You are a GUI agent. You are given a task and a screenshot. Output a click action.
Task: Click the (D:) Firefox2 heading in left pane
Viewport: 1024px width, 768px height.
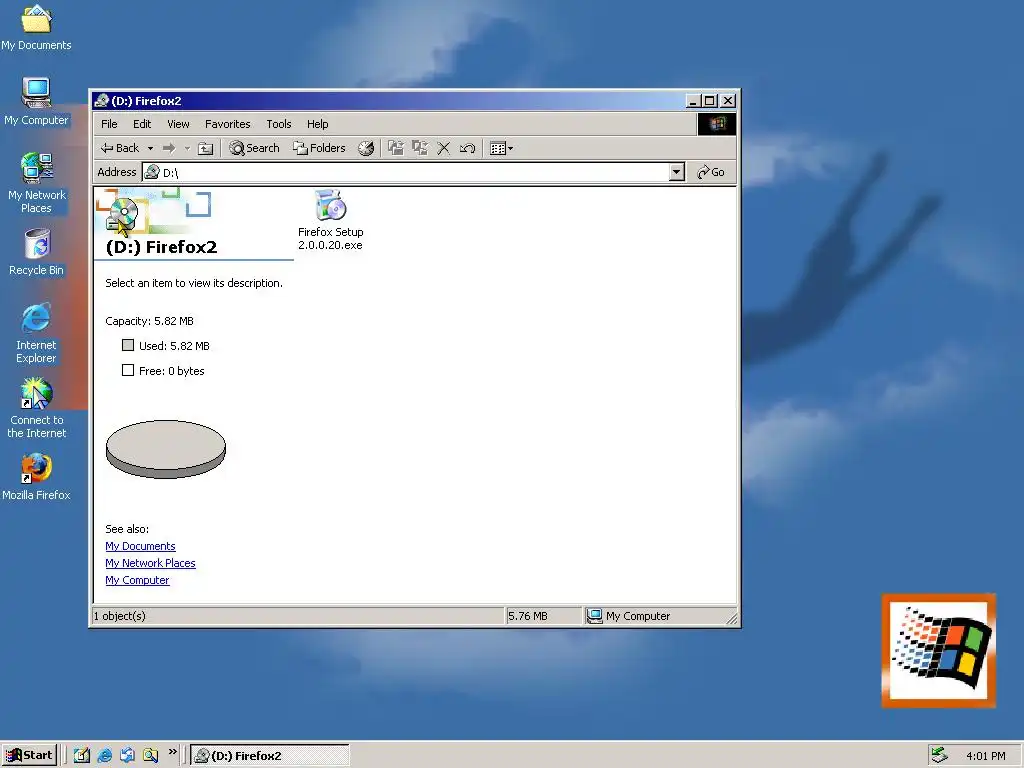tap(161, 247)
